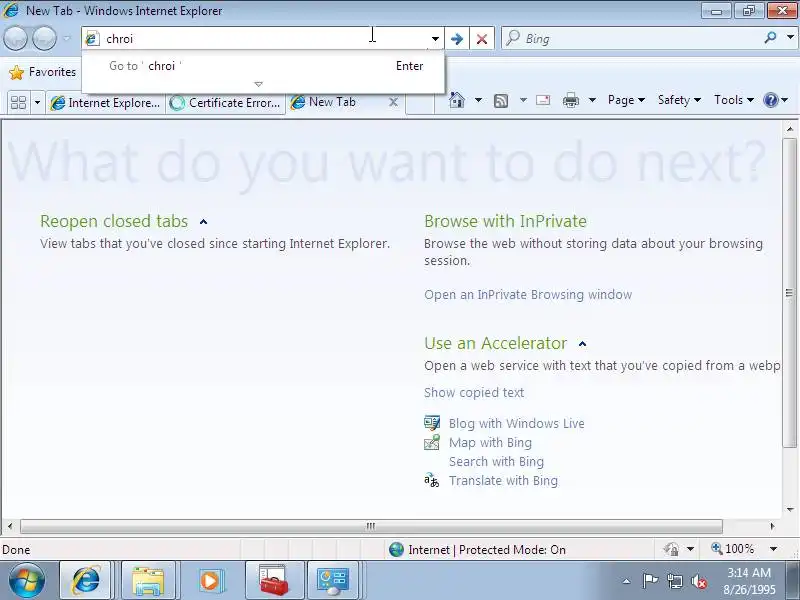Open a blank new tab button
Screen dimensions: 800x600
[x=419, y=104]
